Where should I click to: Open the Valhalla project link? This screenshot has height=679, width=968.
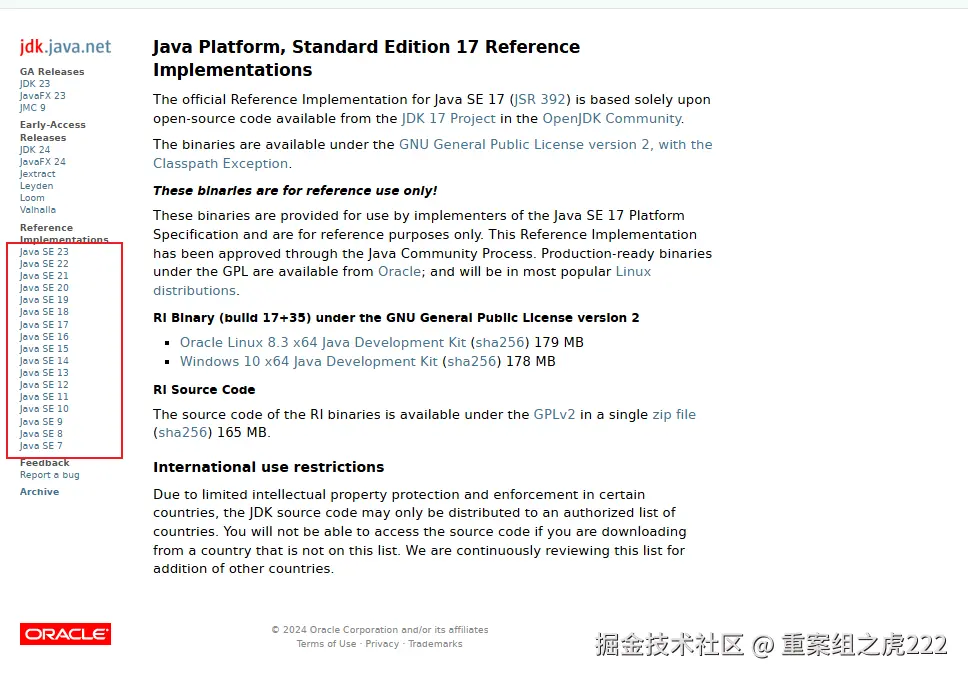pyautogui.click(x=38, y=210)
